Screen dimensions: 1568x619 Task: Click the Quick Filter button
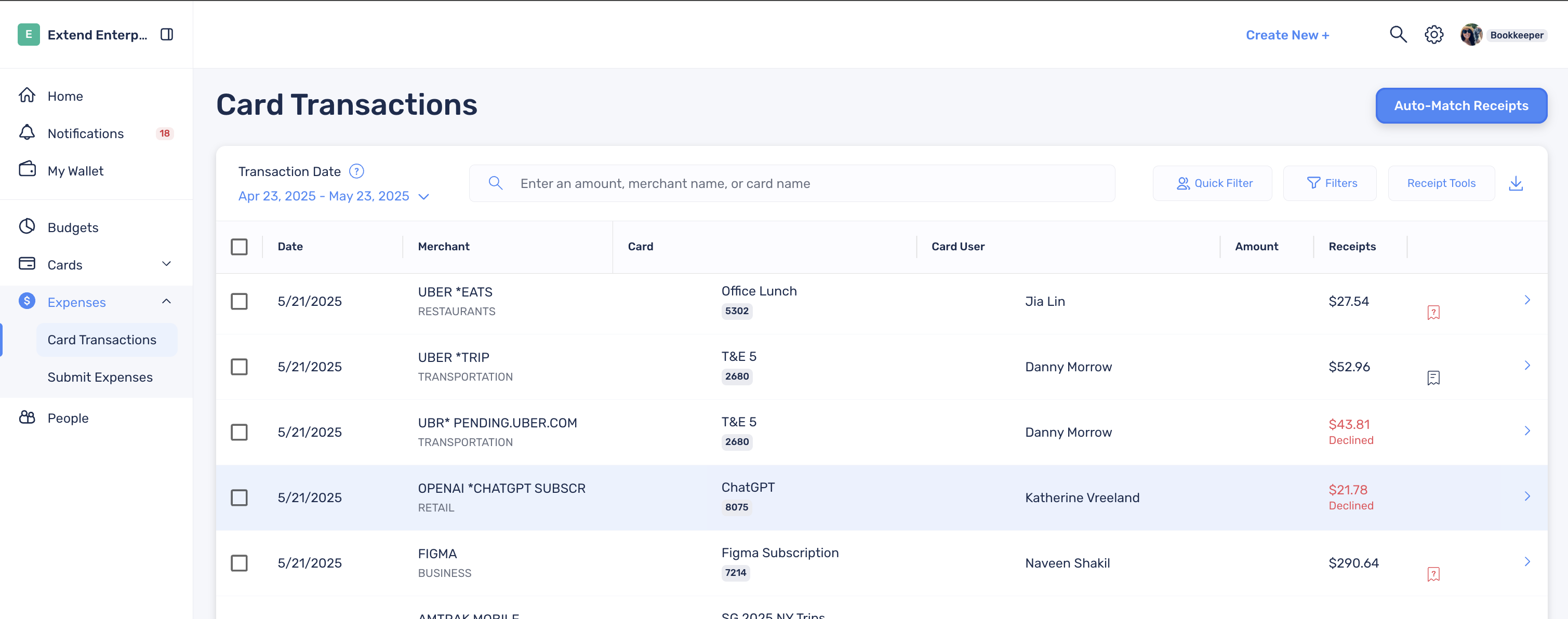click(1212, 183)
